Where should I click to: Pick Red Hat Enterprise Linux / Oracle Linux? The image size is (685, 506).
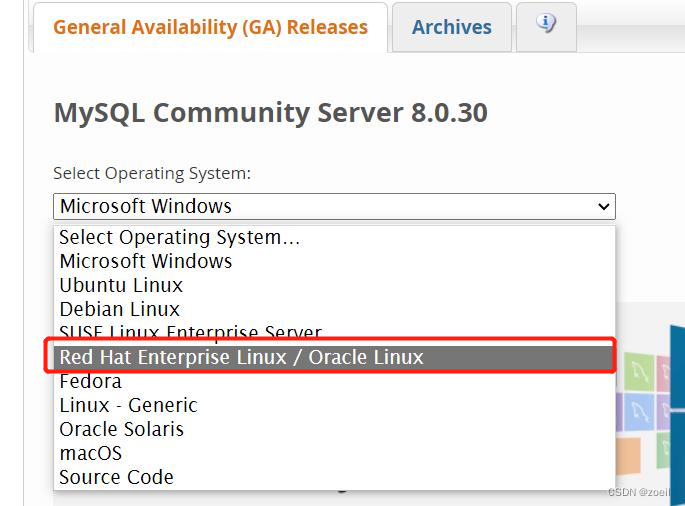click(334, 357)
